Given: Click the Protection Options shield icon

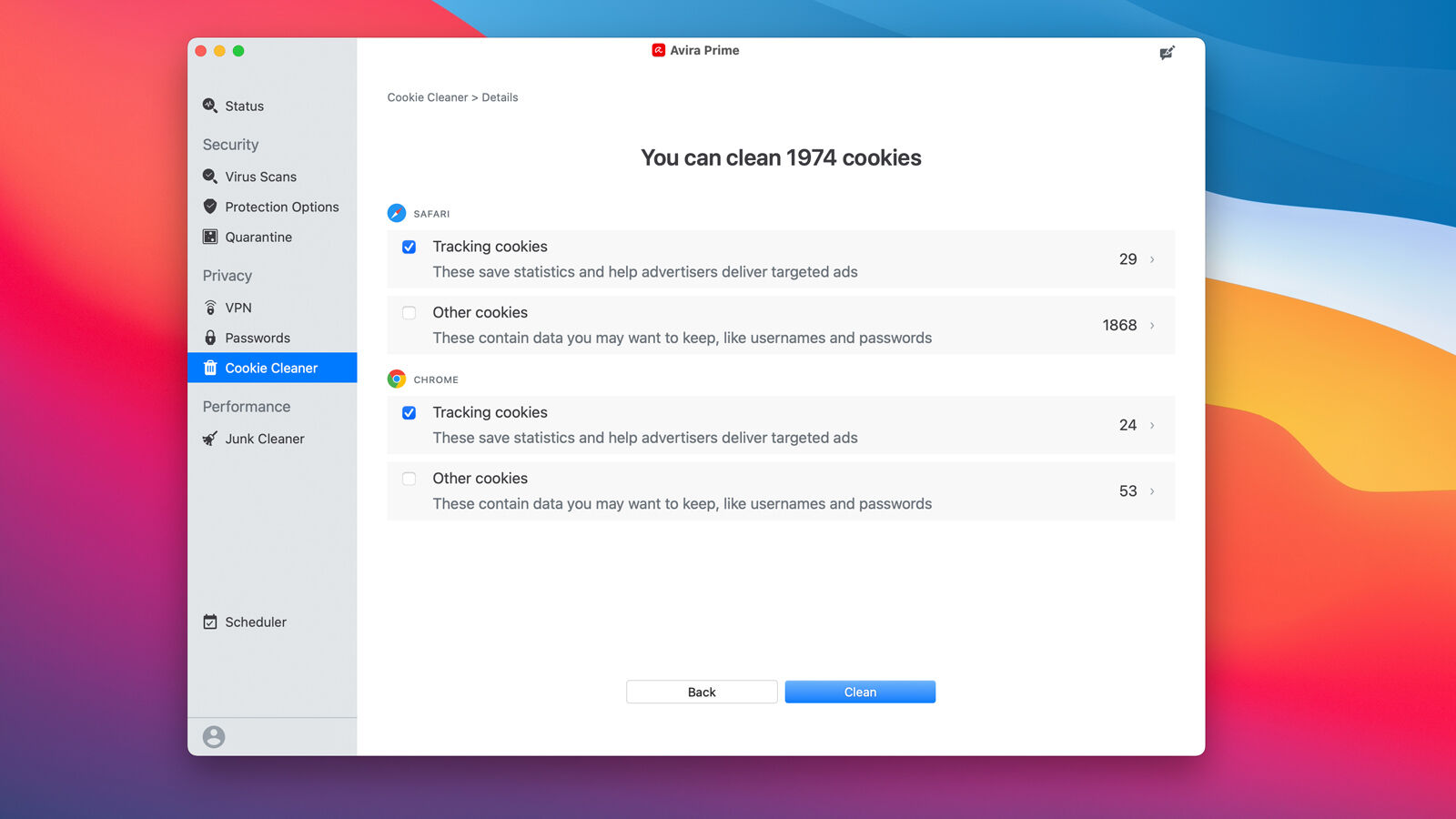Looking at the screenshot, I should (210, 207).
